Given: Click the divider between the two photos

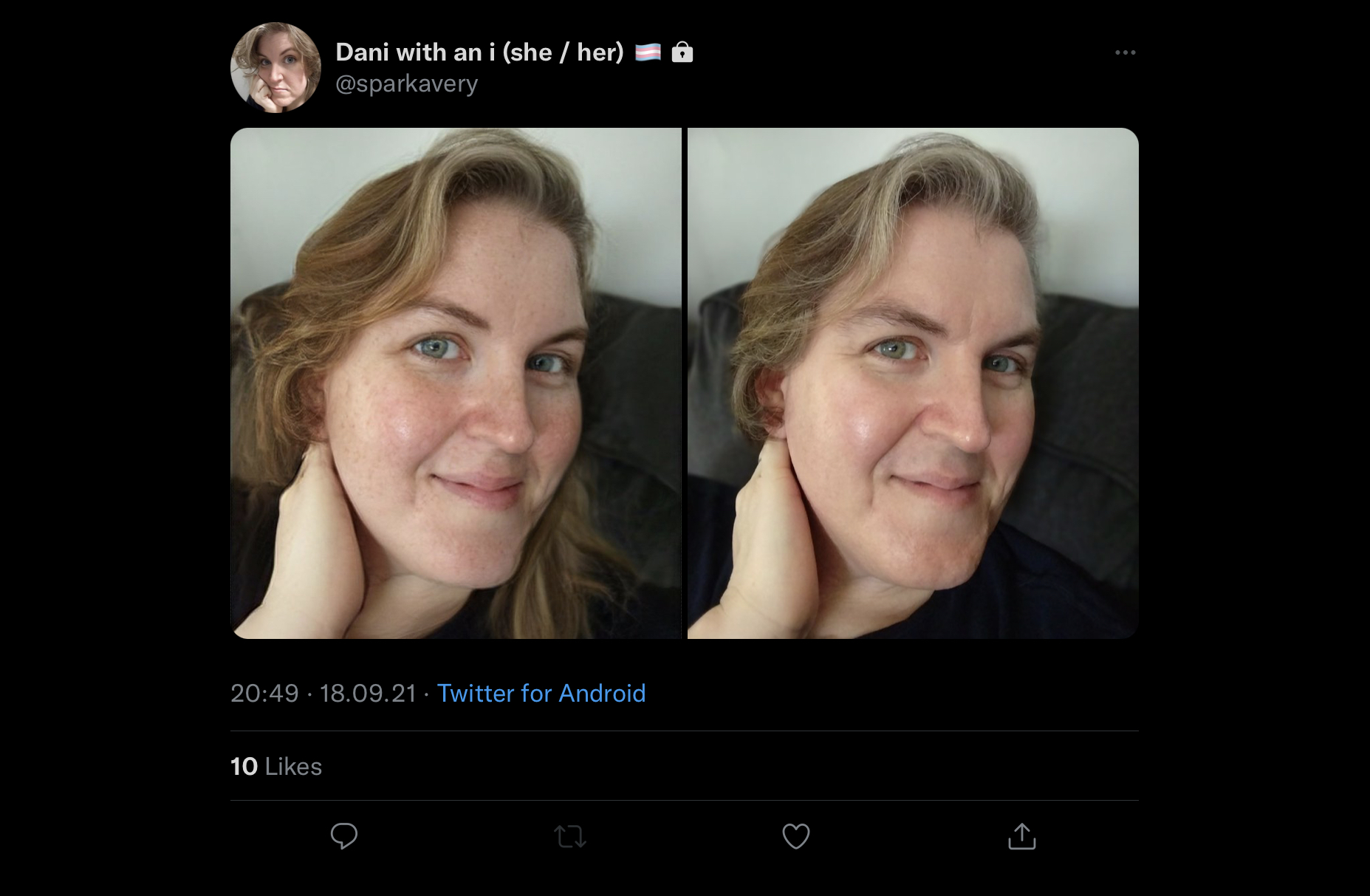Looking at the screenshot, I should [685, 383].
